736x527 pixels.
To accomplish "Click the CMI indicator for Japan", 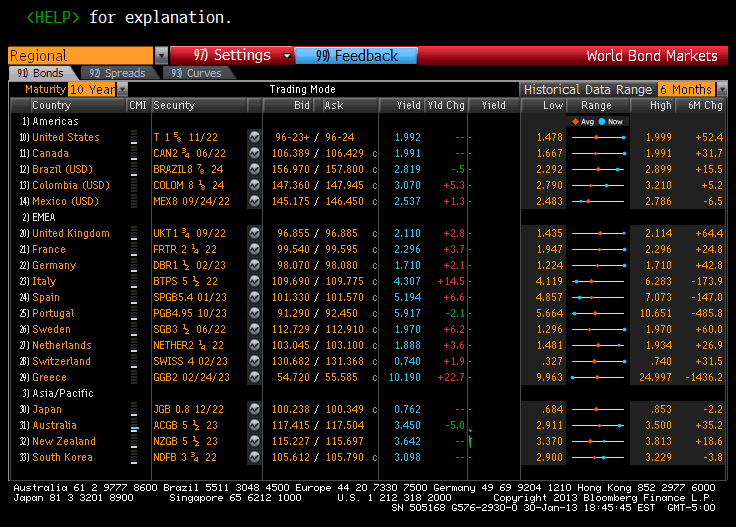I will (x=134, y=409).
